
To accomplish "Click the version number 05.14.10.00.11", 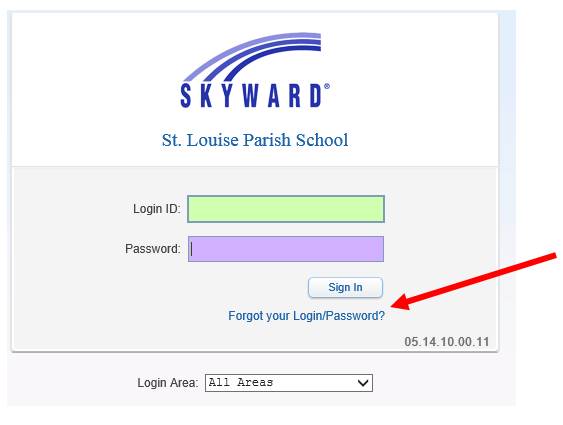I will (447, 342).
